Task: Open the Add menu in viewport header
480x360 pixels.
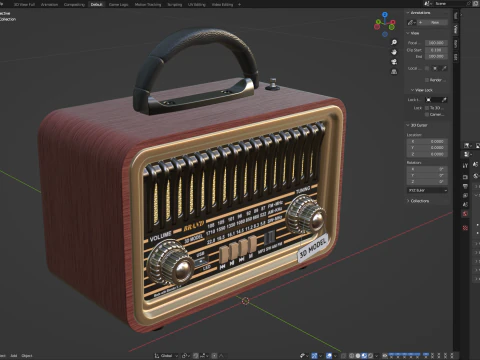Action: [x=14, y=356]
